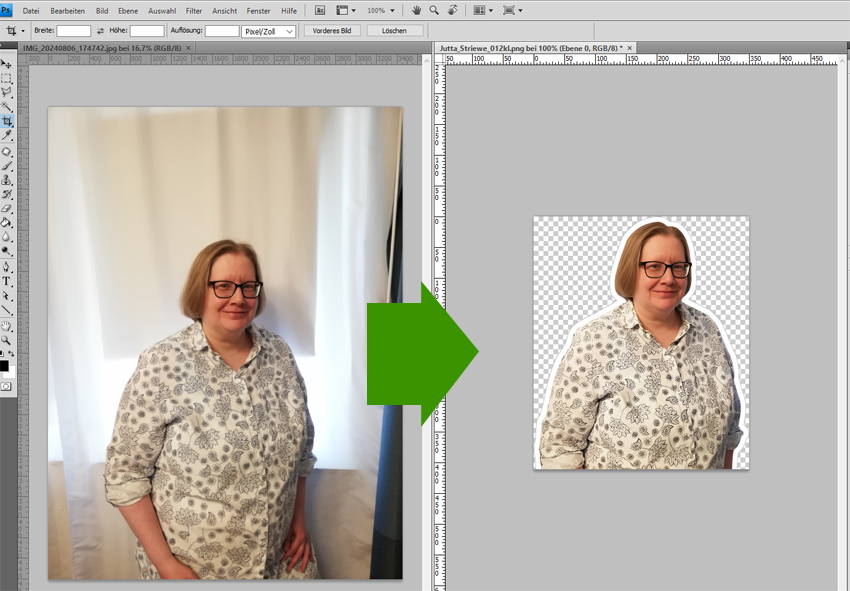
Task: Select the Crop tool in toolbox
Action: pos(7,121)
